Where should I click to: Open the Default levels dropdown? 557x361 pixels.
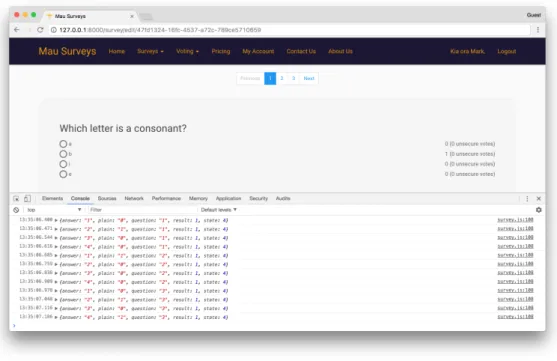(218, 210)
